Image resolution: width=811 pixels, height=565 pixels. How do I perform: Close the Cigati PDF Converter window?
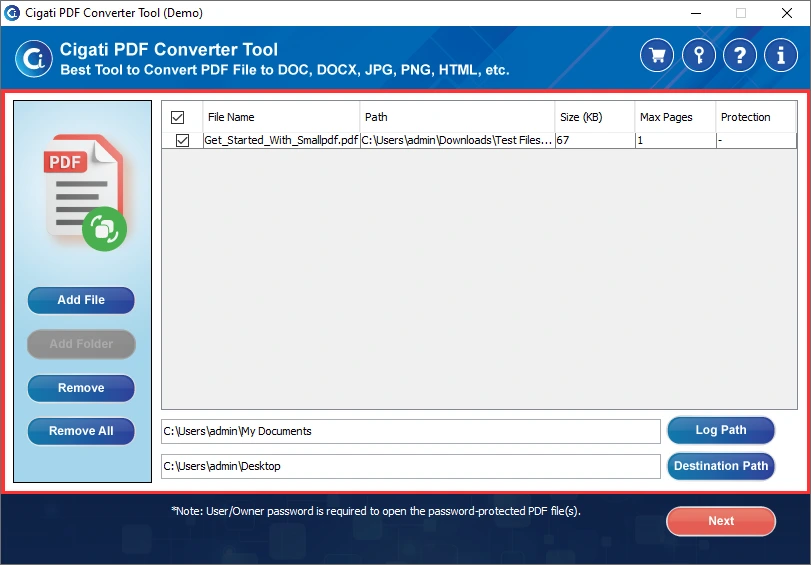[x=787, y=13]
